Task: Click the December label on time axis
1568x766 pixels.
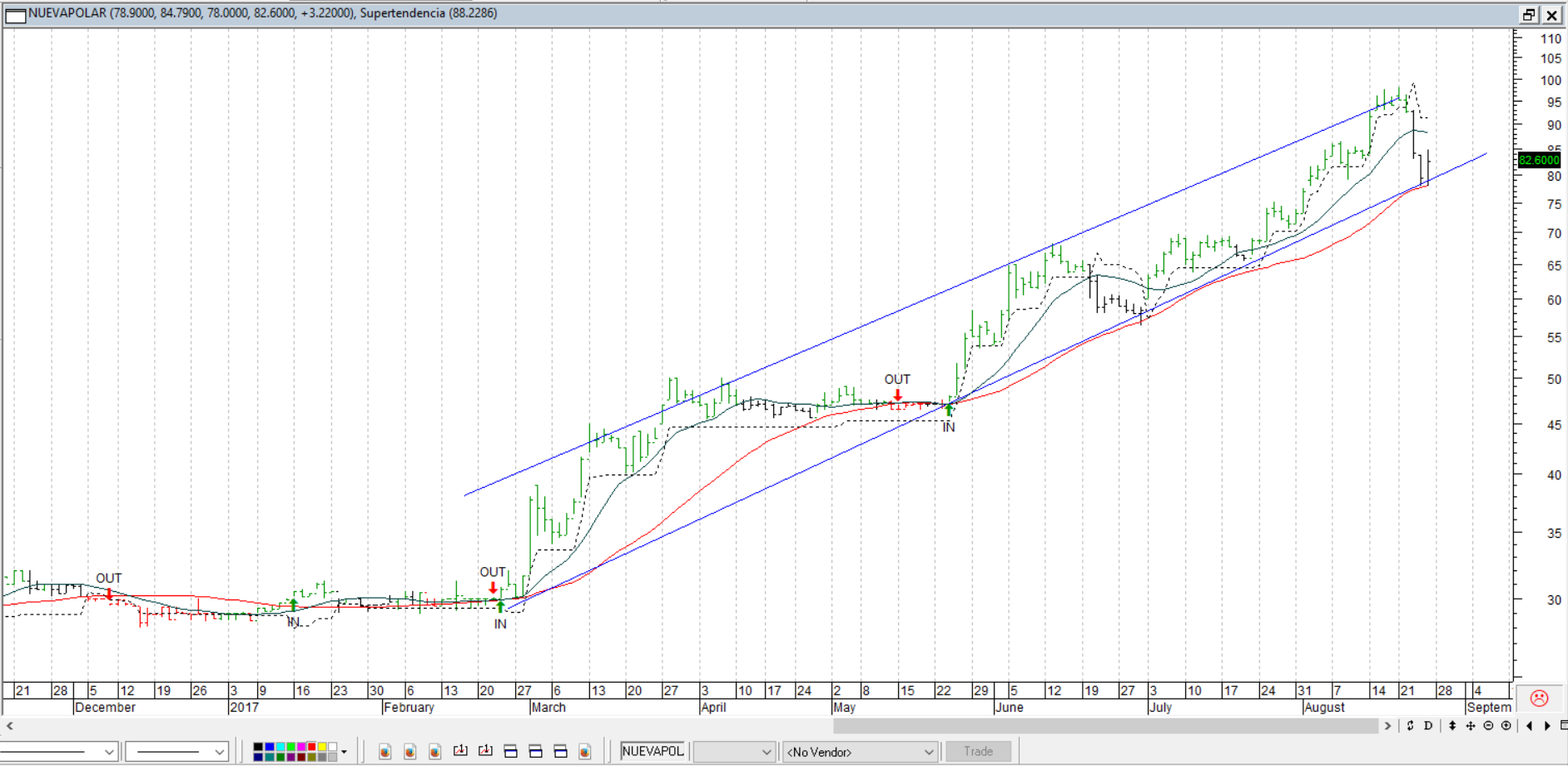Action: coord(105,707)
